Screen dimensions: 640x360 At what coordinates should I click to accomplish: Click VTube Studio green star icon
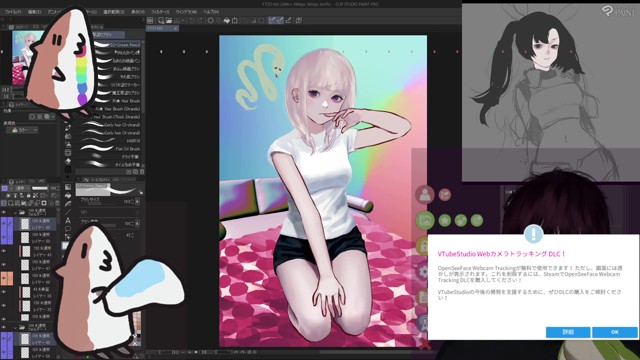pos(445,220)
